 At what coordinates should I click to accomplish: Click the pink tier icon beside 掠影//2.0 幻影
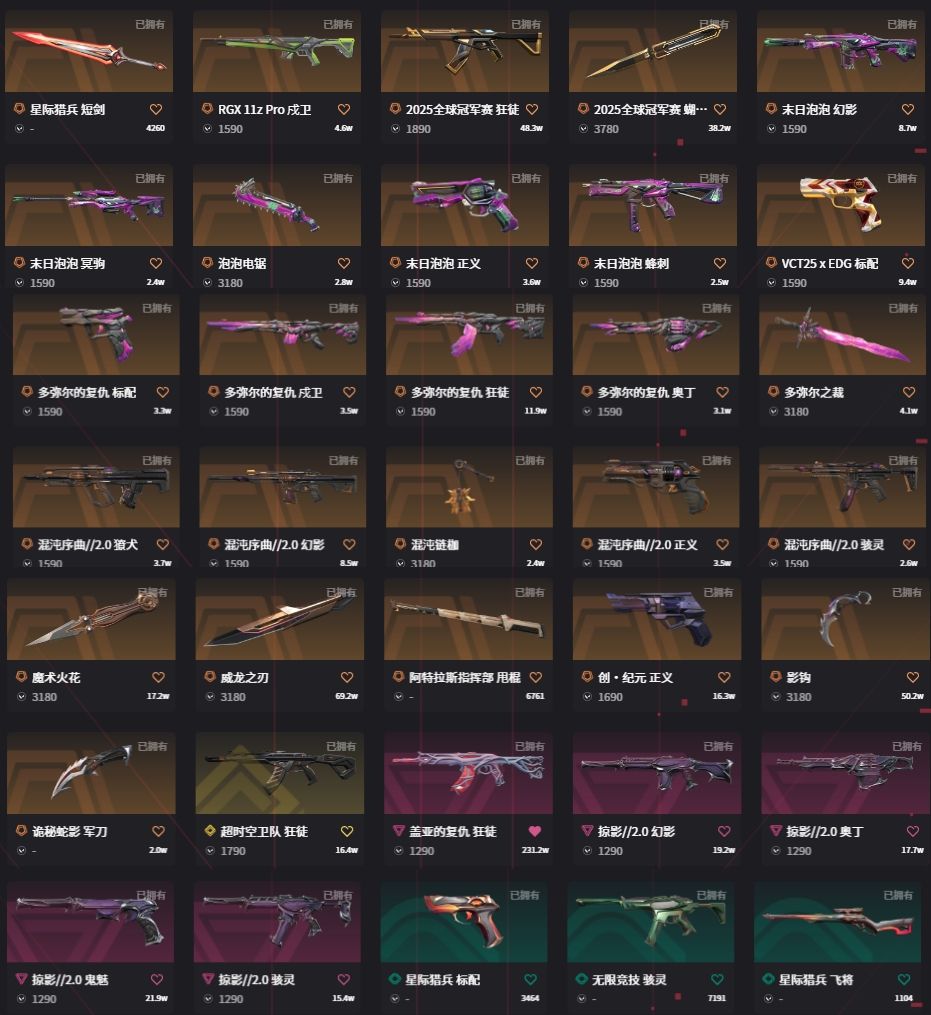(x=587, y=831)
